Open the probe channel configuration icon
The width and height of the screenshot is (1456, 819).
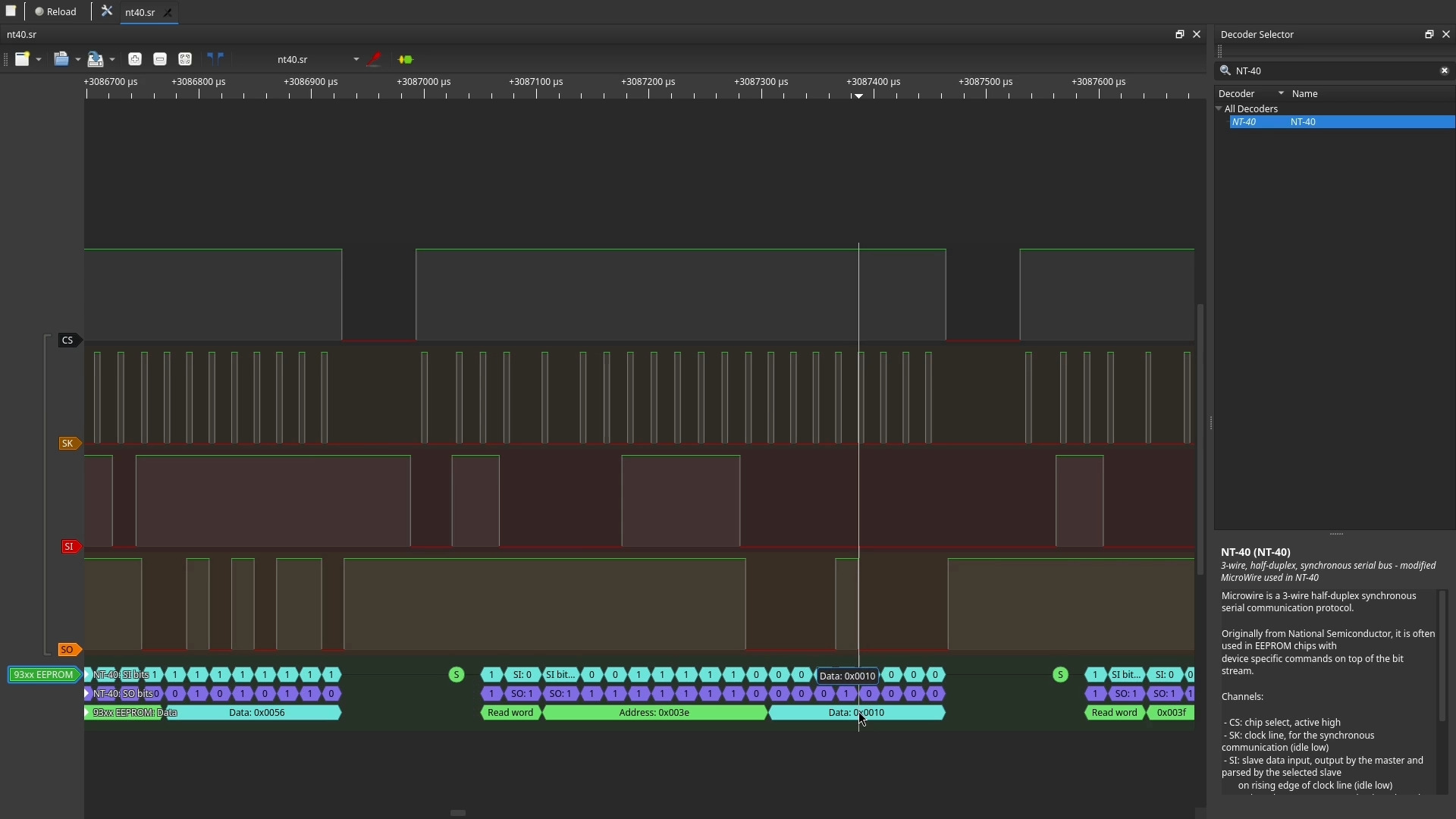click(x=374, y=59)
